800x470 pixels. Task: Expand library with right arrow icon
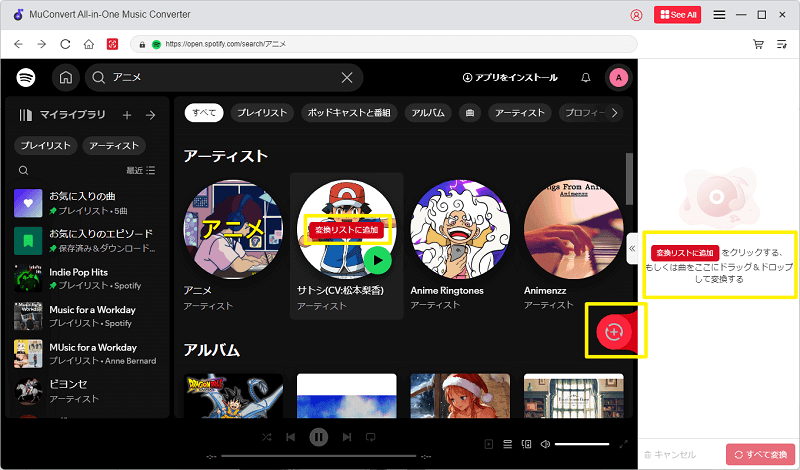click(151, 115)
